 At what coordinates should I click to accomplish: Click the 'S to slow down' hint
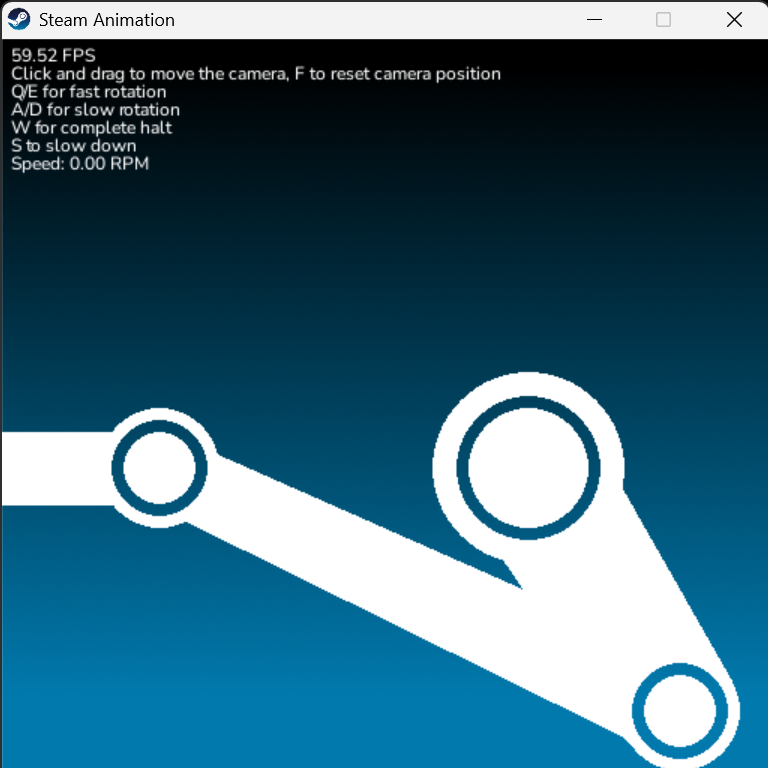(x=74, y=145)
